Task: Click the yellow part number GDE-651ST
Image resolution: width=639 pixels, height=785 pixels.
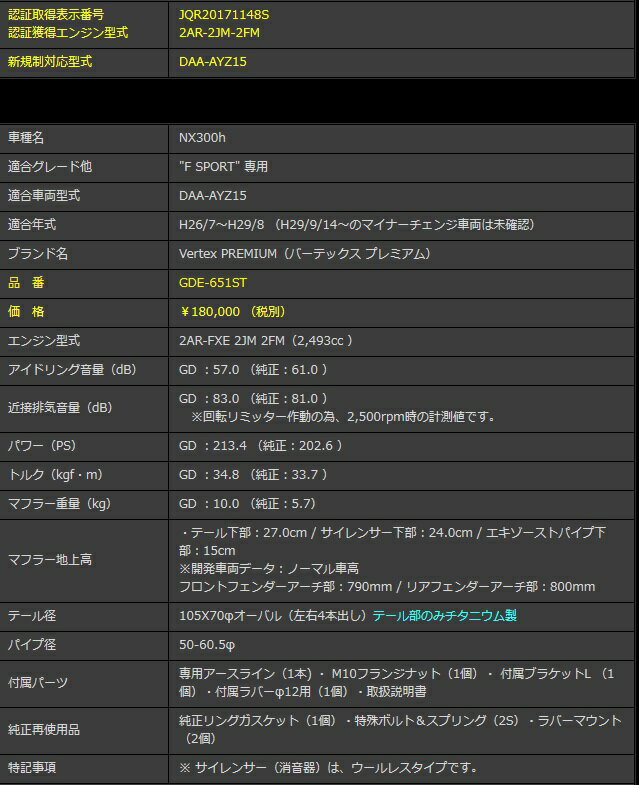Action: pos(212,283)
